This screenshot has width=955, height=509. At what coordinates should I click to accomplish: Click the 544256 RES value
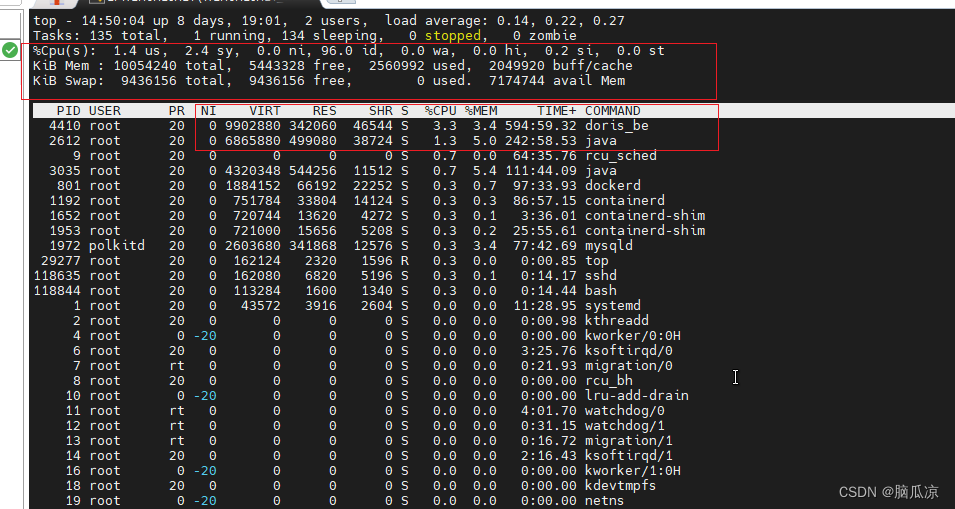(313, 170)
